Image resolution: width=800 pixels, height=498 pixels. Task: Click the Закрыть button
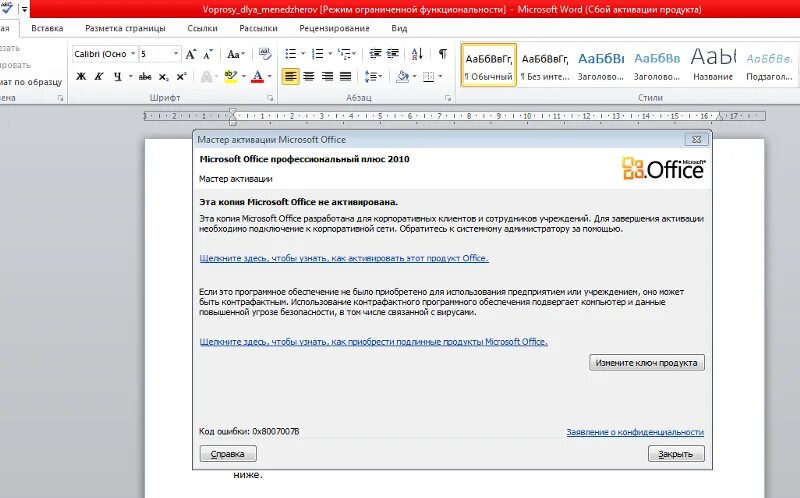pyautogui.click(x=676, y=454)
